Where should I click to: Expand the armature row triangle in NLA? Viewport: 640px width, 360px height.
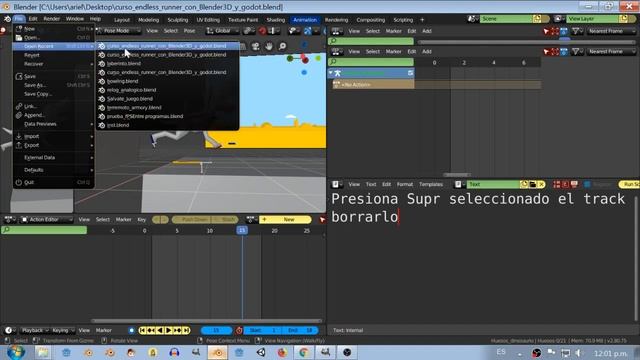[x=331, y=73]
